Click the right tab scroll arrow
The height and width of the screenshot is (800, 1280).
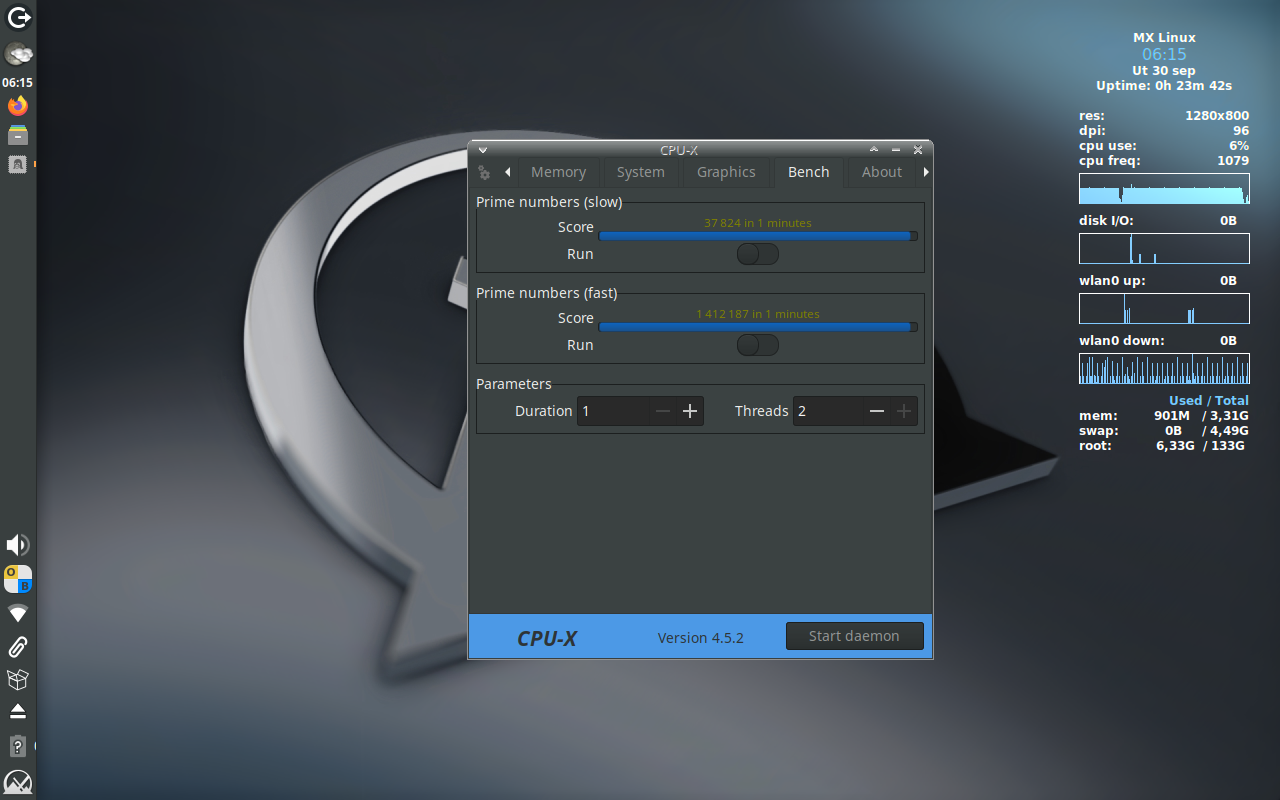click(x=926, y=172)
